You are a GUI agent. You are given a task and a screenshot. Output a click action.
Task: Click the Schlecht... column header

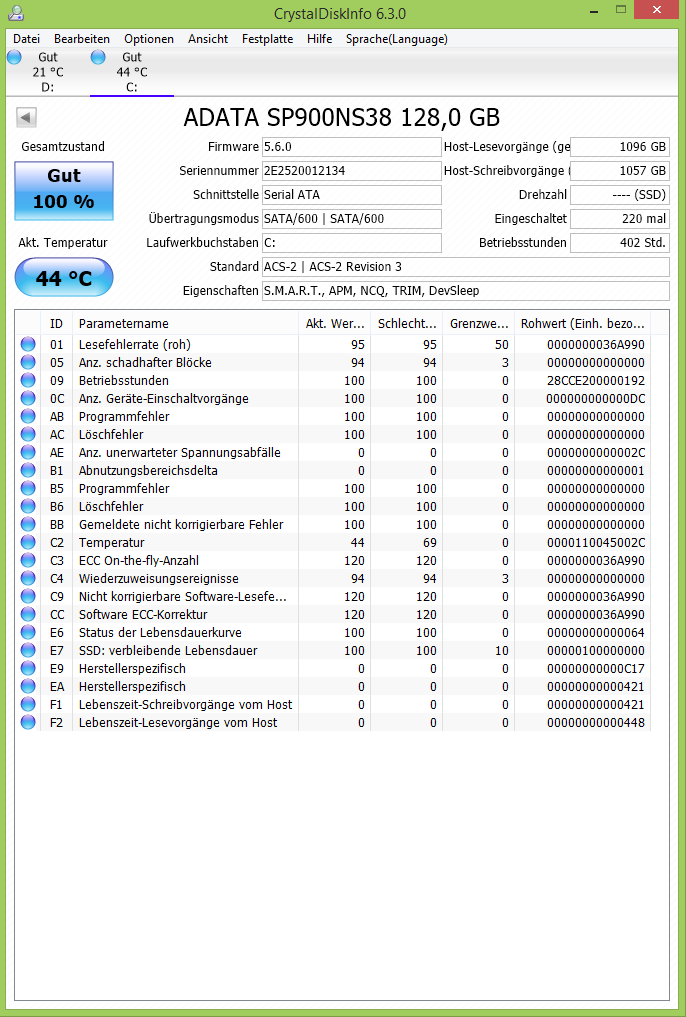coord(407,323)
